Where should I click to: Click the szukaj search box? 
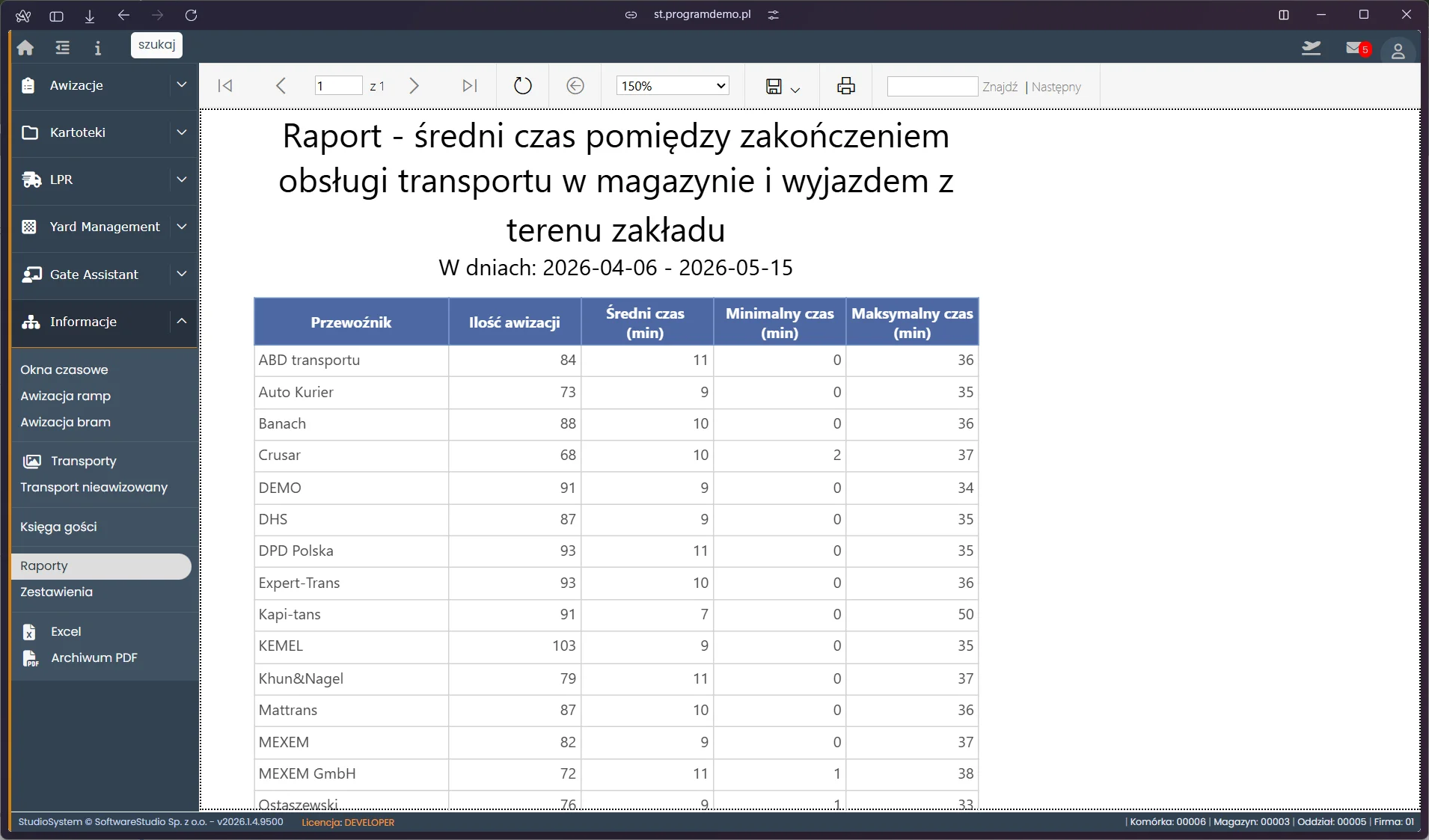(156, 45)
